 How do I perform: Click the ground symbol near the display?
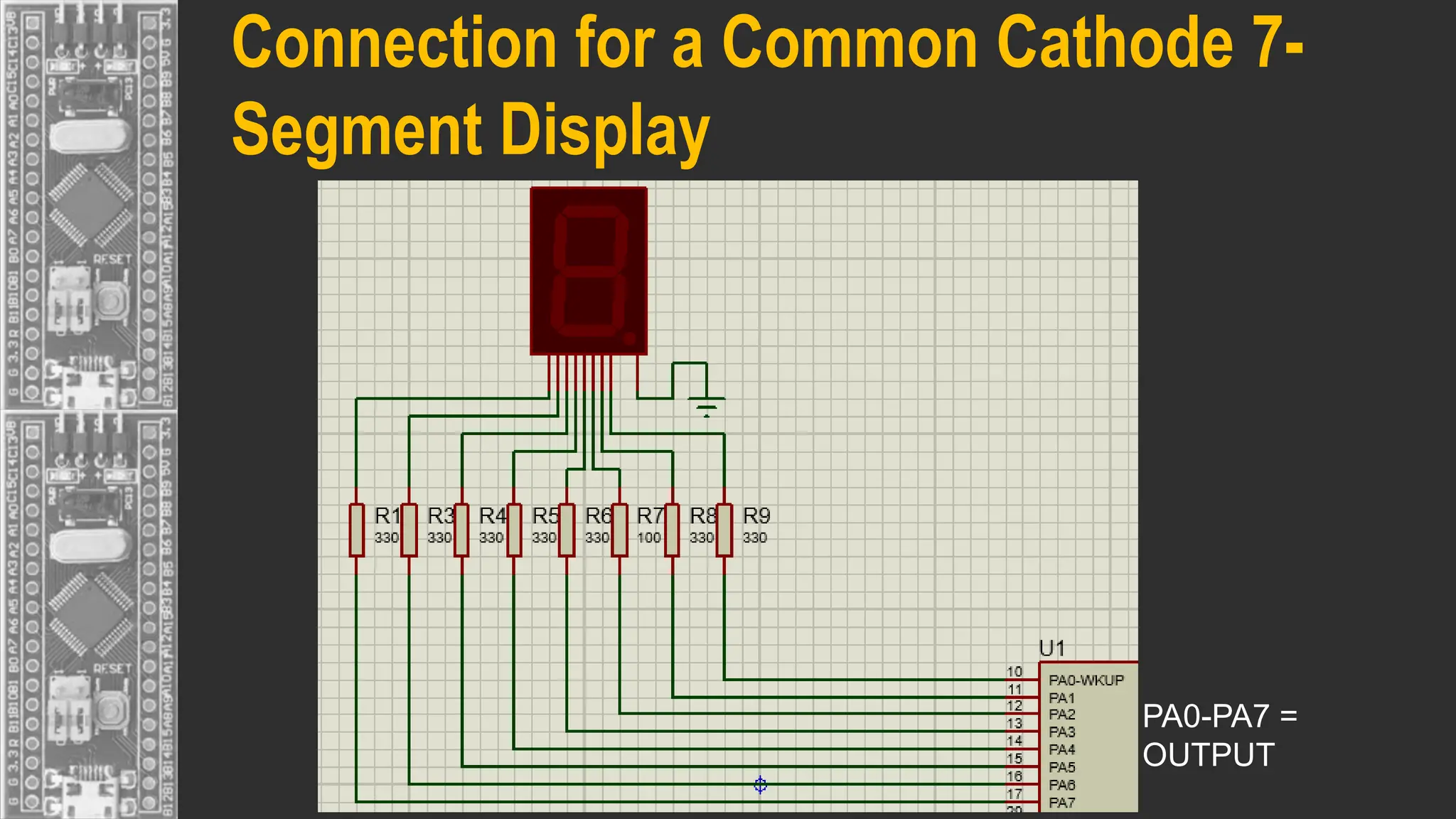707,407
